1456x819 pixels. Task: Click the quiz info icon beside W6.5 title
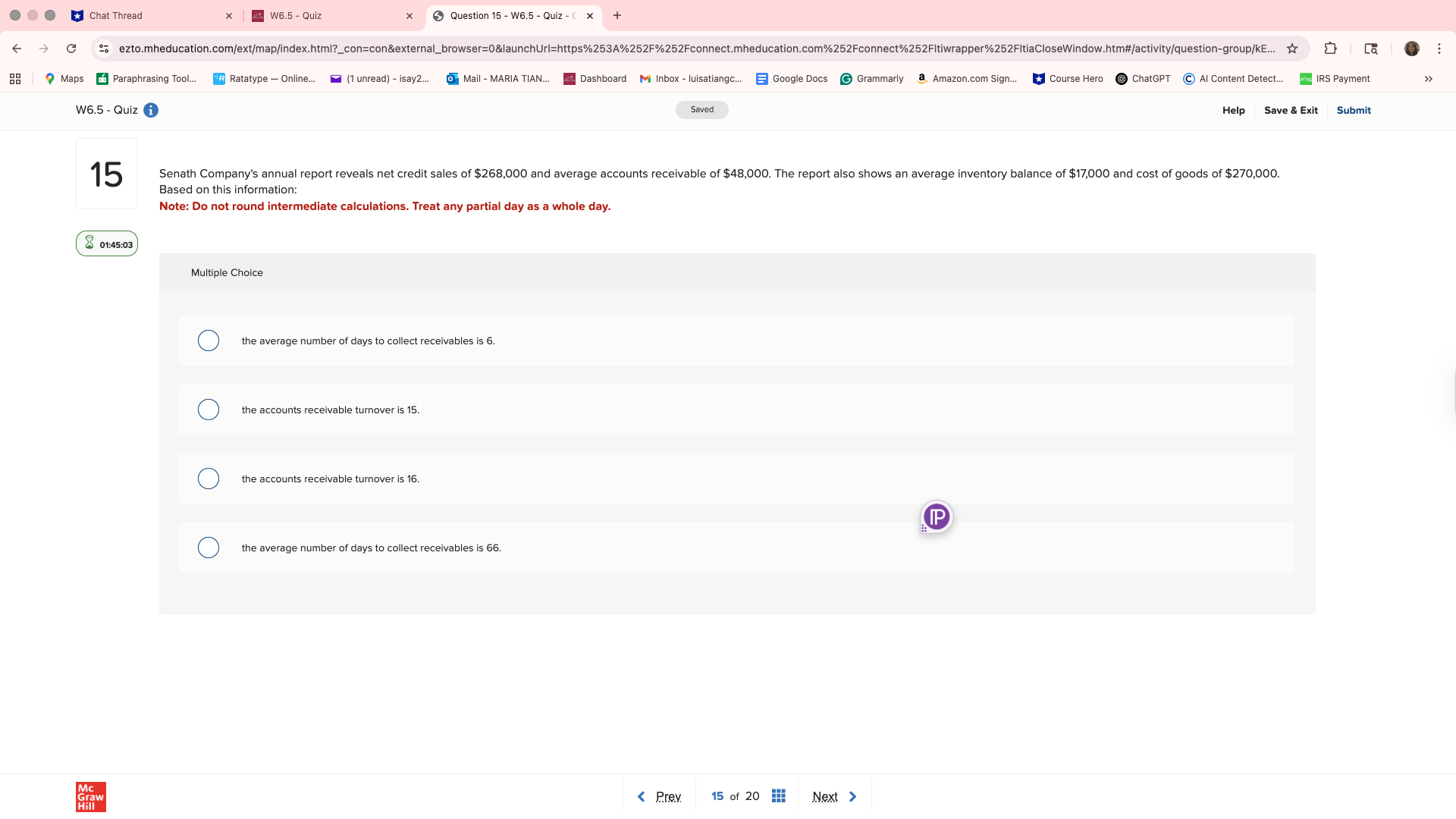pyautogui.click(x=151, y=110)
